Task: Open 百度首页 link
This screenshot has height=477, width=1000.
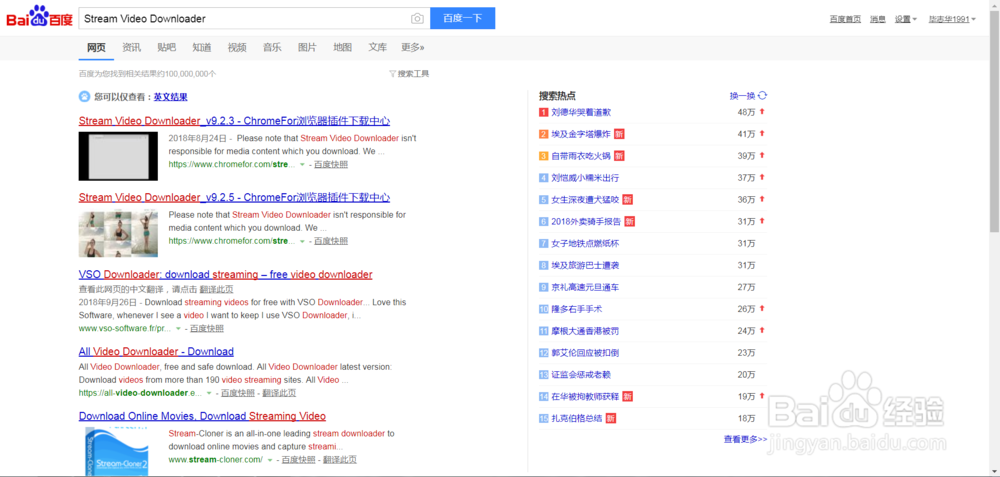Action: (845, 19)
